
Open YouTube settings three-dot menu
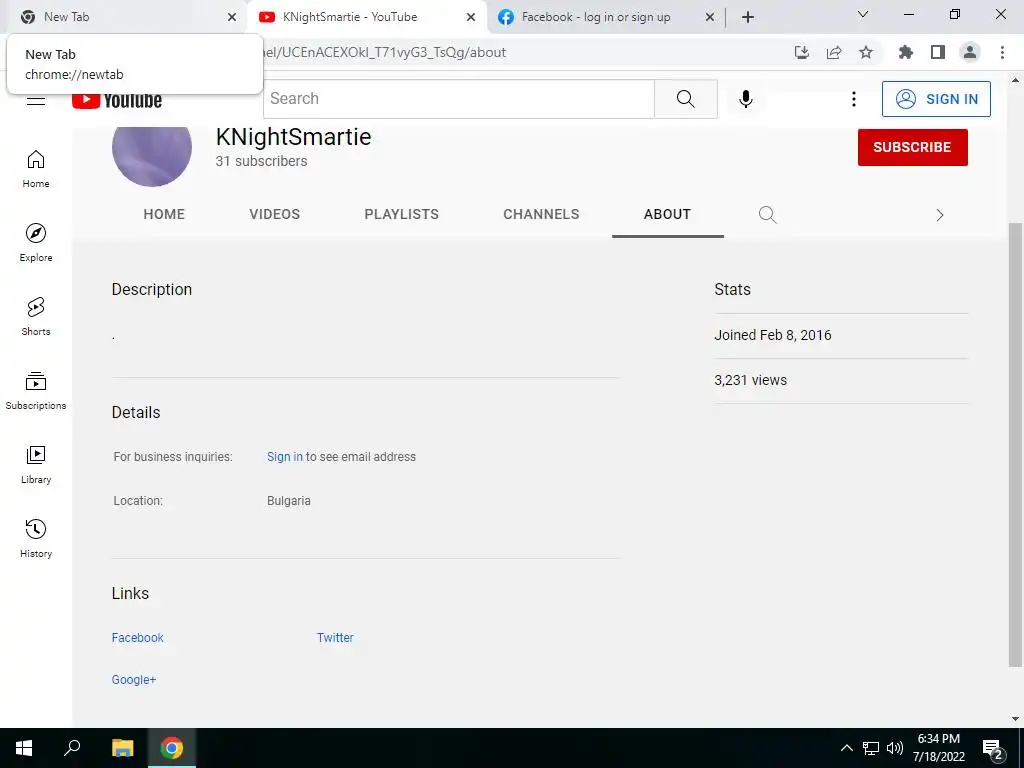tap(854, 99)
